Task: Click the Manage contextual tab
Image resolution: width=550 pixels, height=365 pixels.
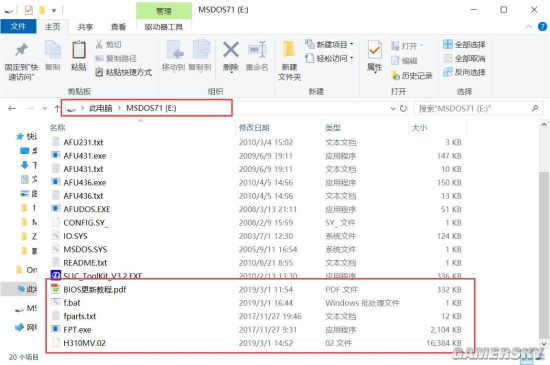Action: (164, 11)
